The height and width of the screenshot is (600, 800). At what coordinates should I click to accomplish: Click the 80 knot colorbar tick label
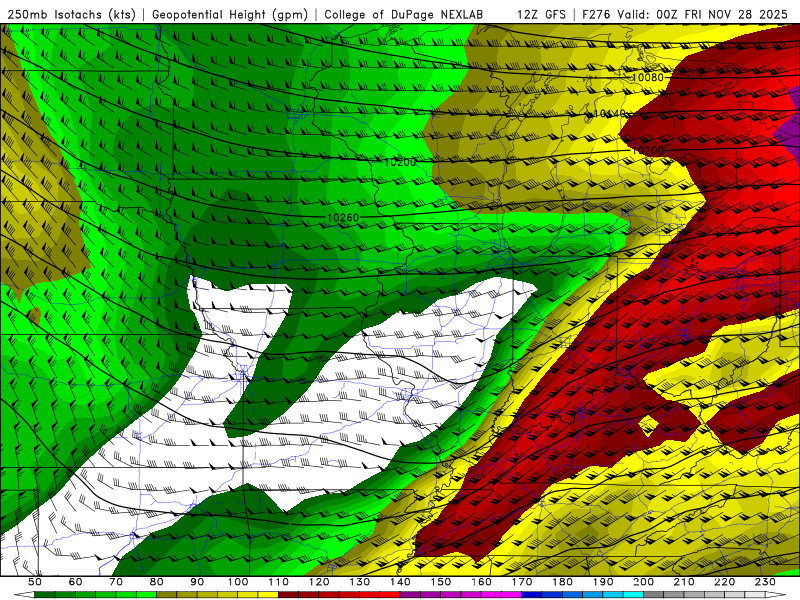(157, 582)
